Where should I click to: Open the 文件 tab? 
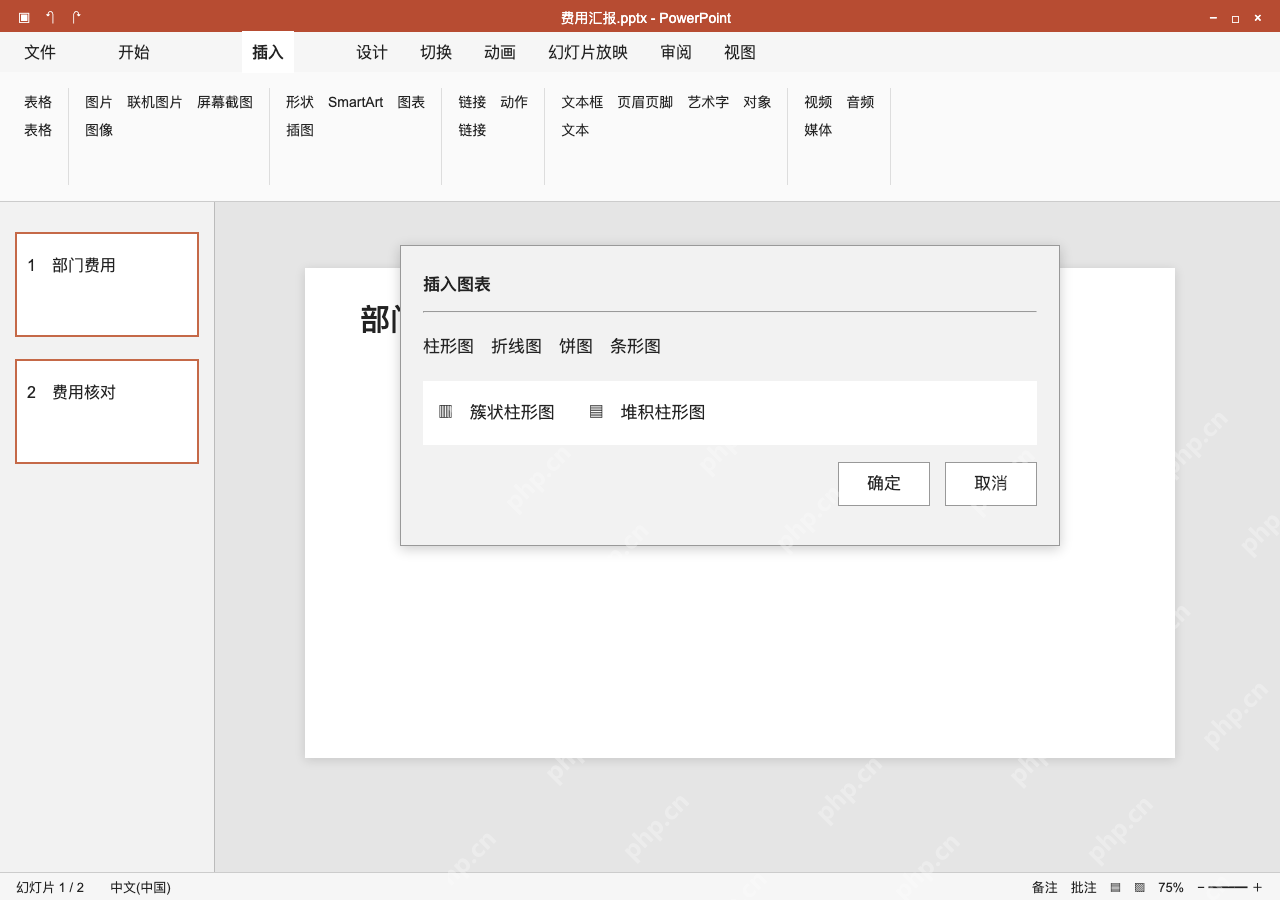coord(40,52)
